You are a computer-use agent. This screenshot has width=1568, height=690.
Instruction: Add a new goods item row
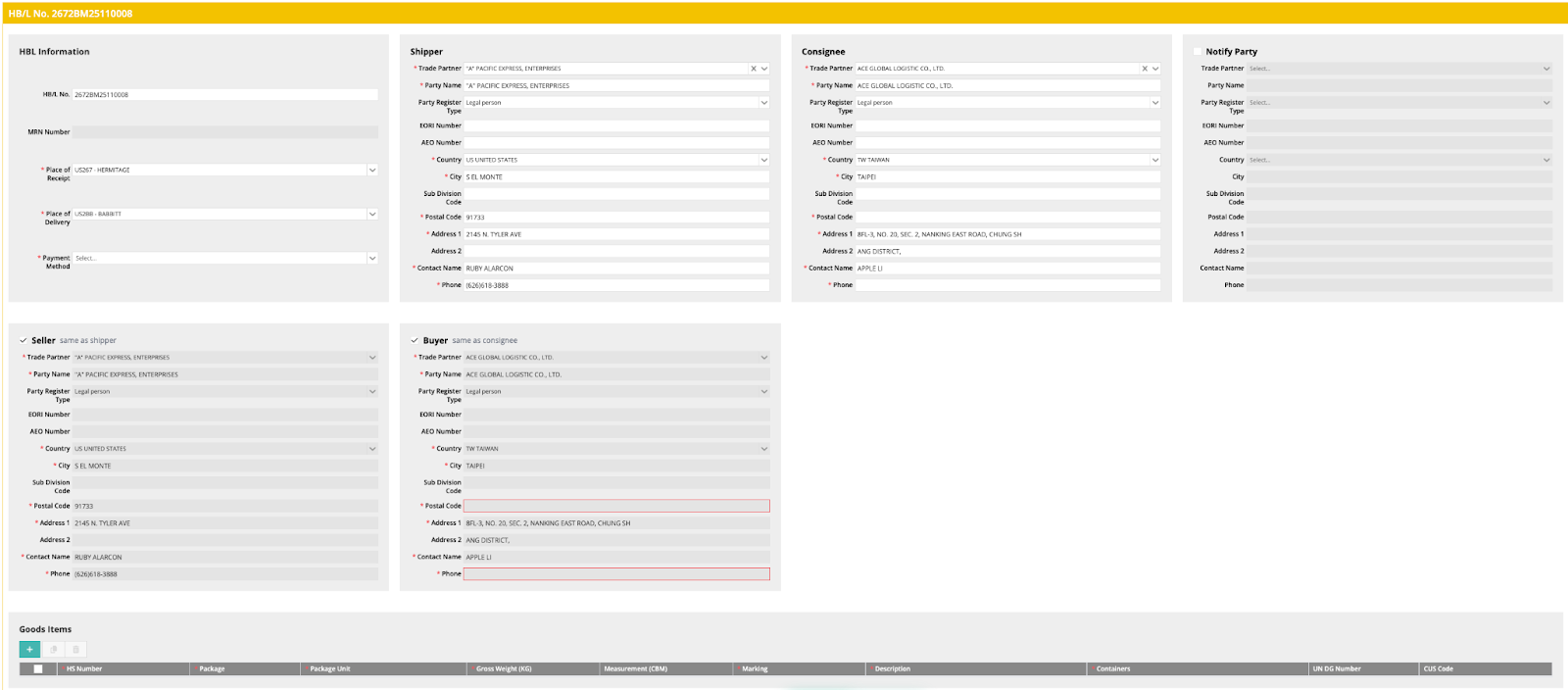(29, 649)
